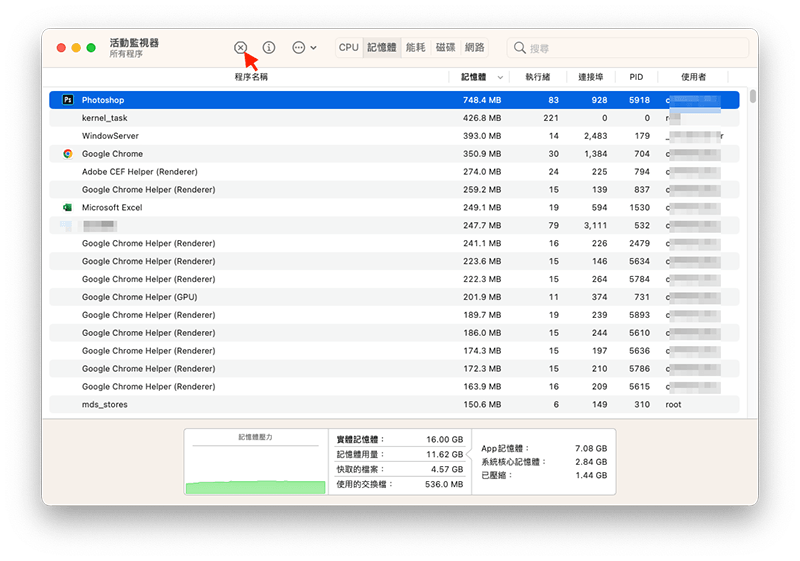Select Adobe CEF Helper (Renderer) row
The image size is (800, 561).
click(x=394, y=171)
